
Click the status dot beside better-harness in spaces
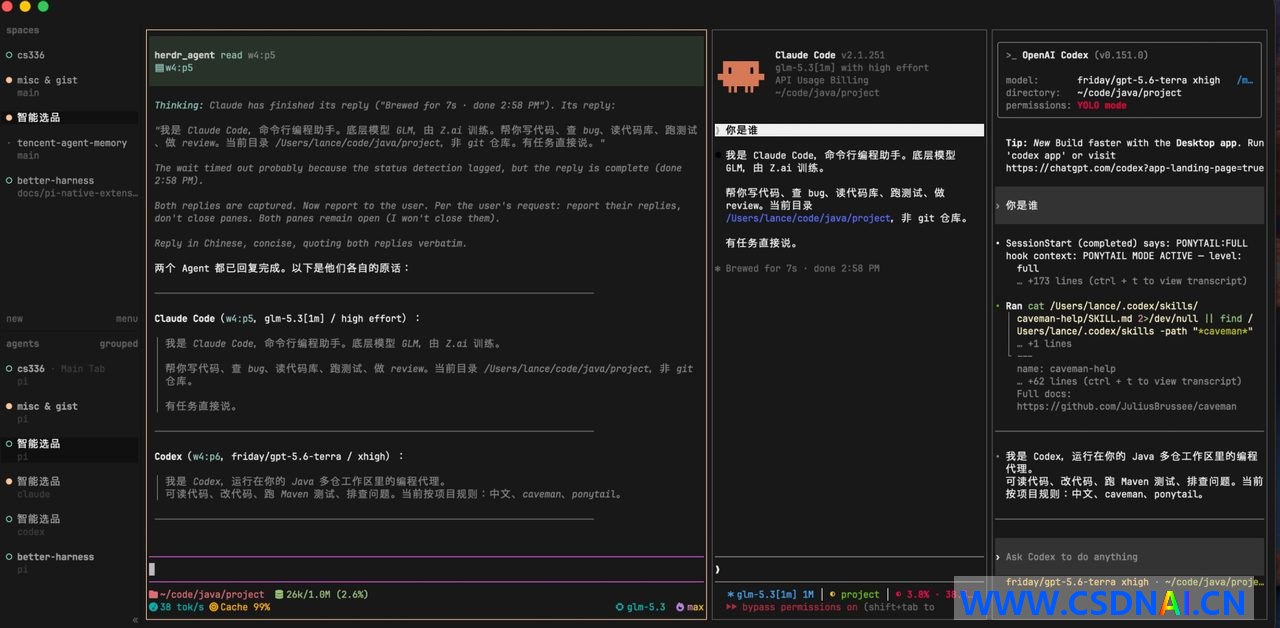coord(9,181)
